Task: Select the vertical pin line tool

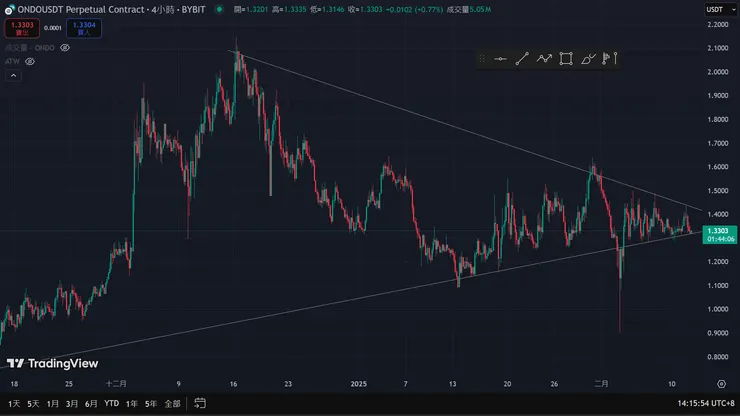Action: point(615,59)
